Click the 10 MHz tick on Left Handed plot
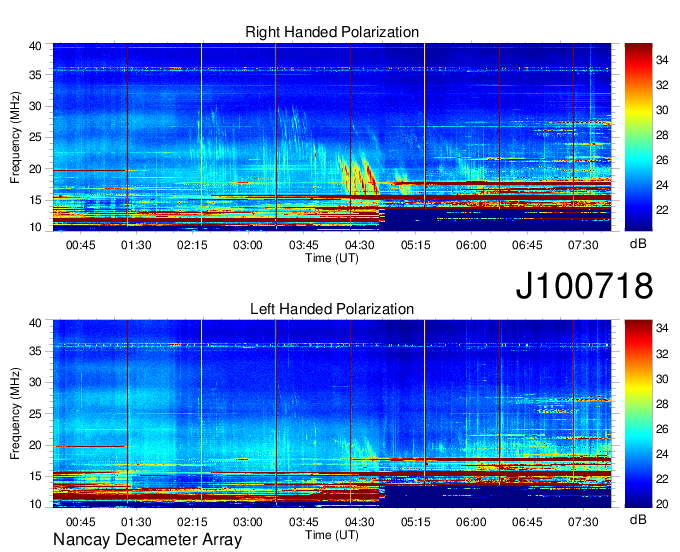This screenshot has height=552, width=680. pyautogui.click(x=35, y=504)
